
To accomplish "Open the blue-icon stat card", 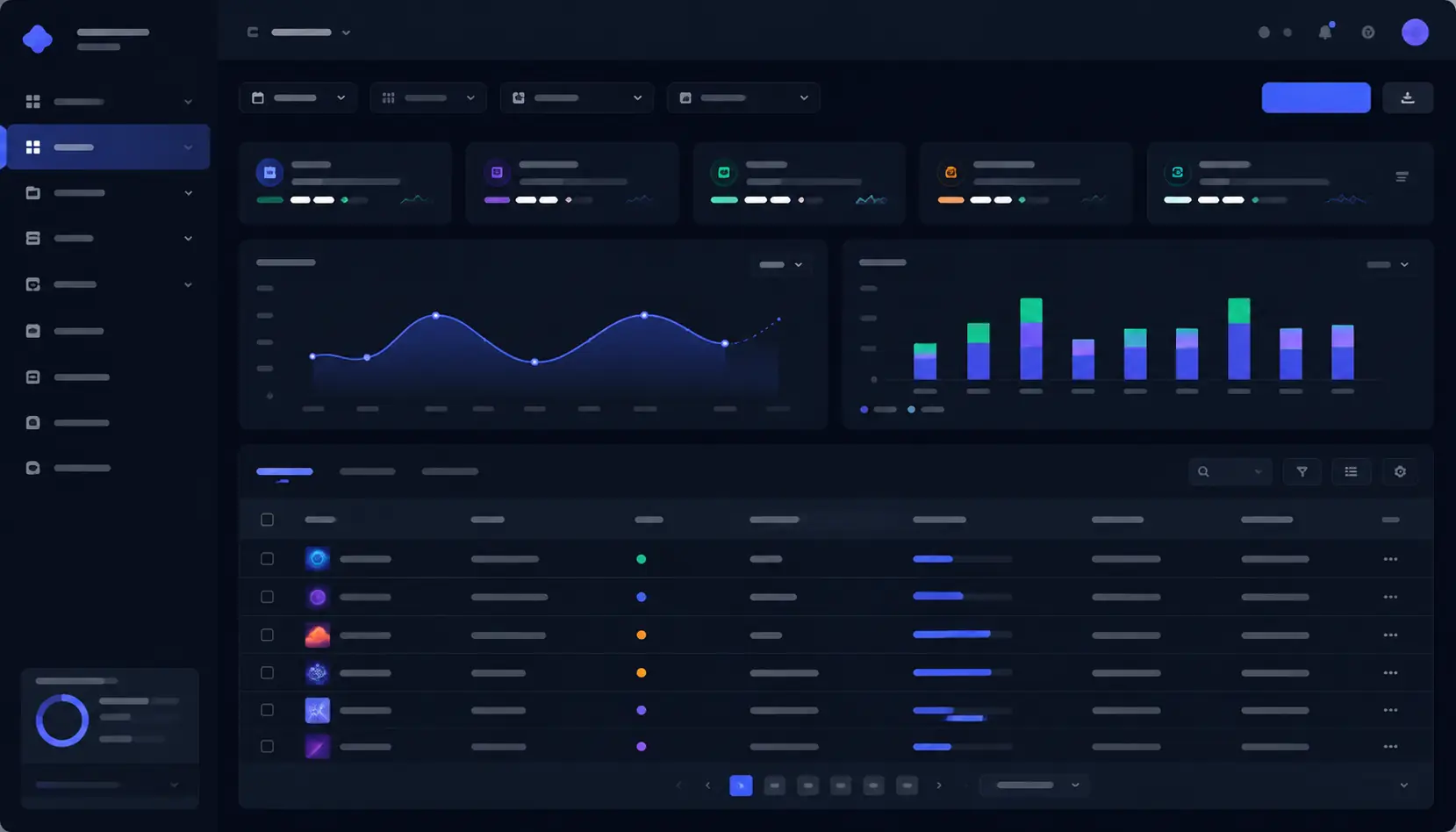I will (x=345, y=183).
